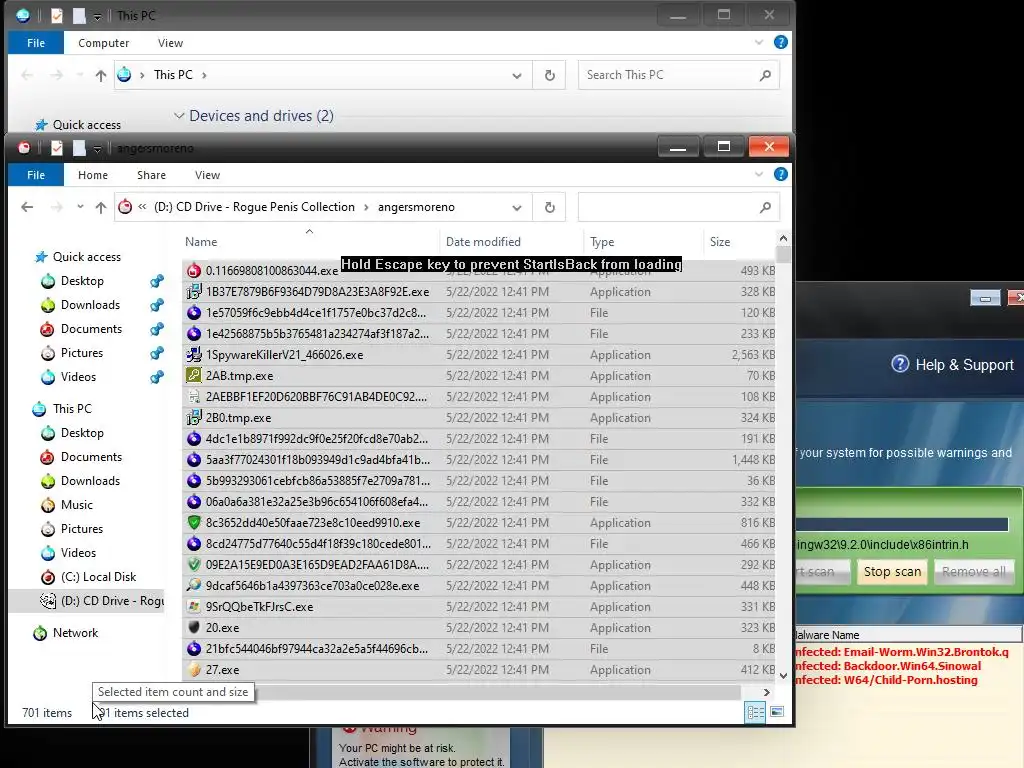Sort by Size column
Image resolution: width=1024 pixels, height=768 pixels.
coord(720,242)
